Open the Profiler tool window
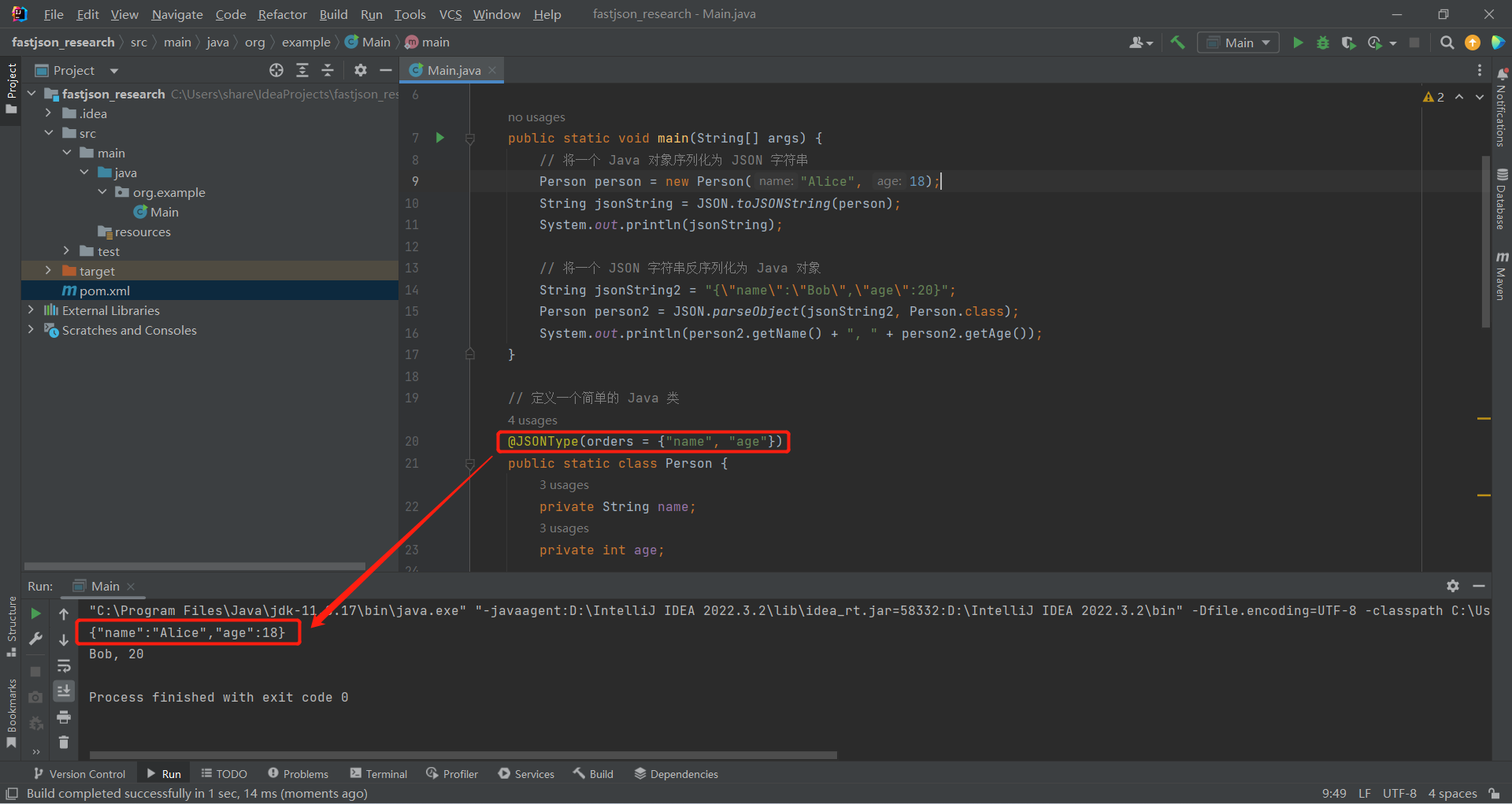This screenshot has width=1512, height=804. pyautogui.click(x=452, y=774)
